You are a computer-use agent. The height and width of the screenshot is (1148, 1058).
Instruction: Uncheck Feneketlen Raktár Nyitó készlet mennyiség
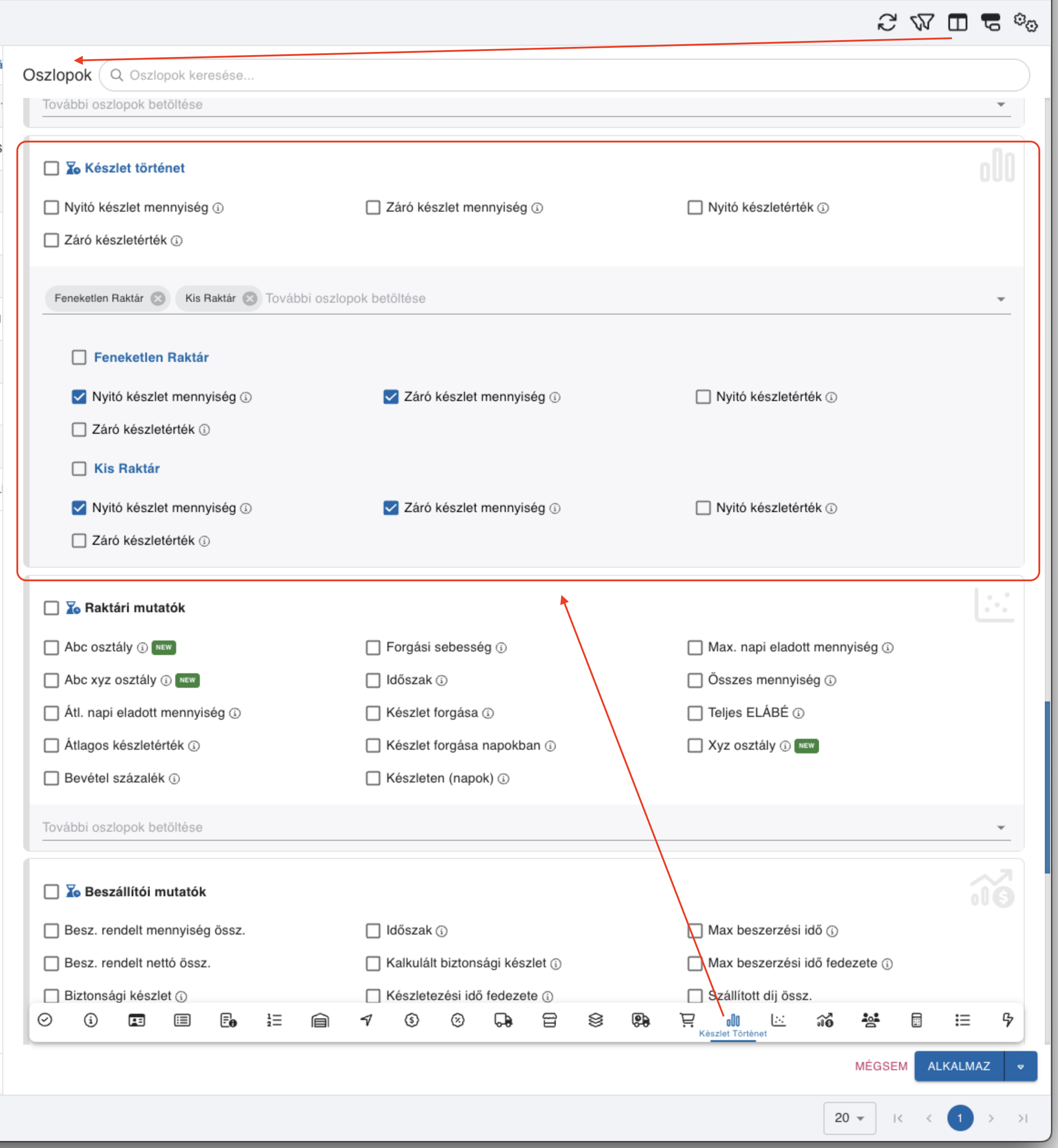pyautogui.click(x=79, y=397)
